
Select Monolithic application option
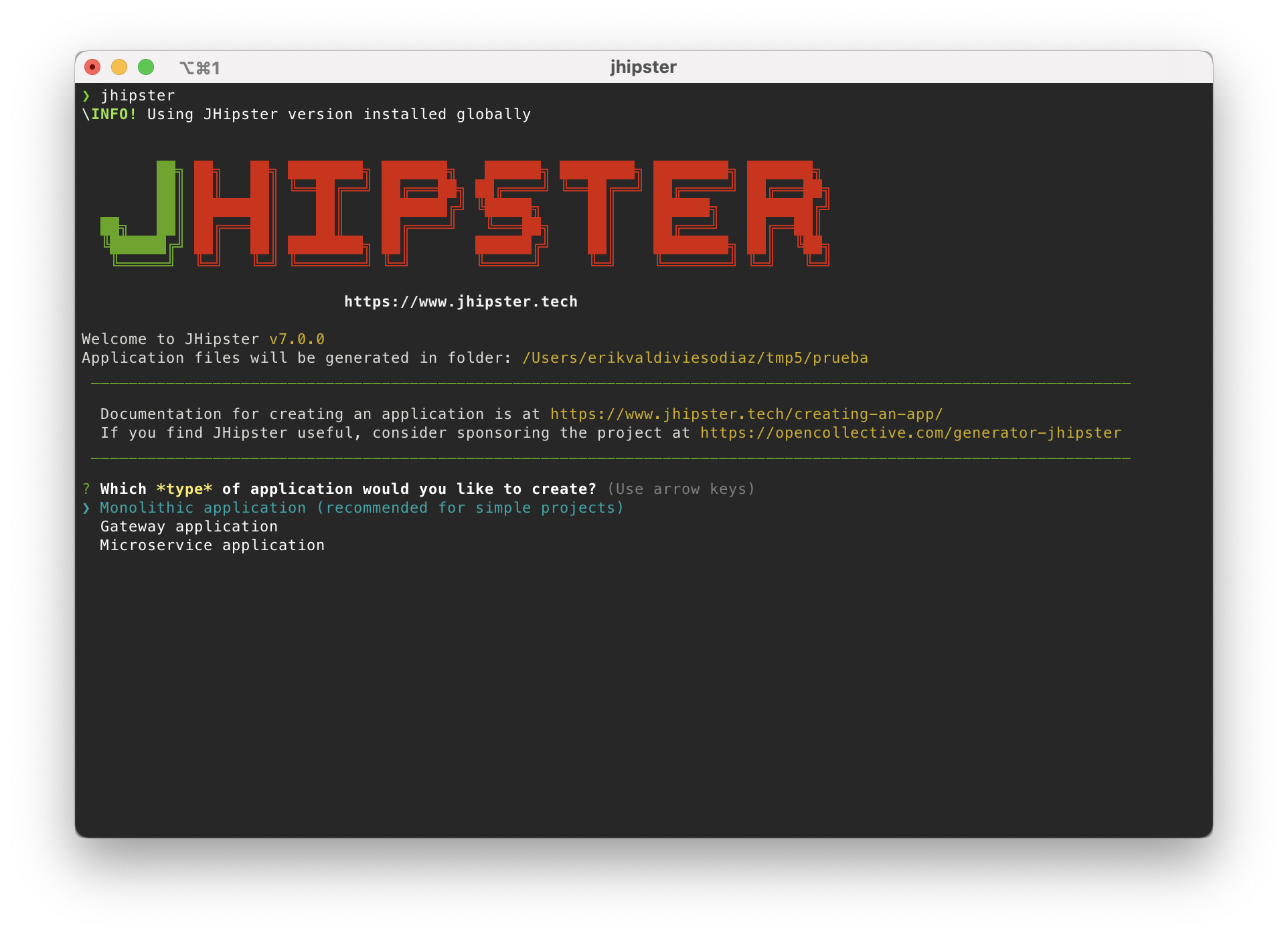tap(362, 508)
